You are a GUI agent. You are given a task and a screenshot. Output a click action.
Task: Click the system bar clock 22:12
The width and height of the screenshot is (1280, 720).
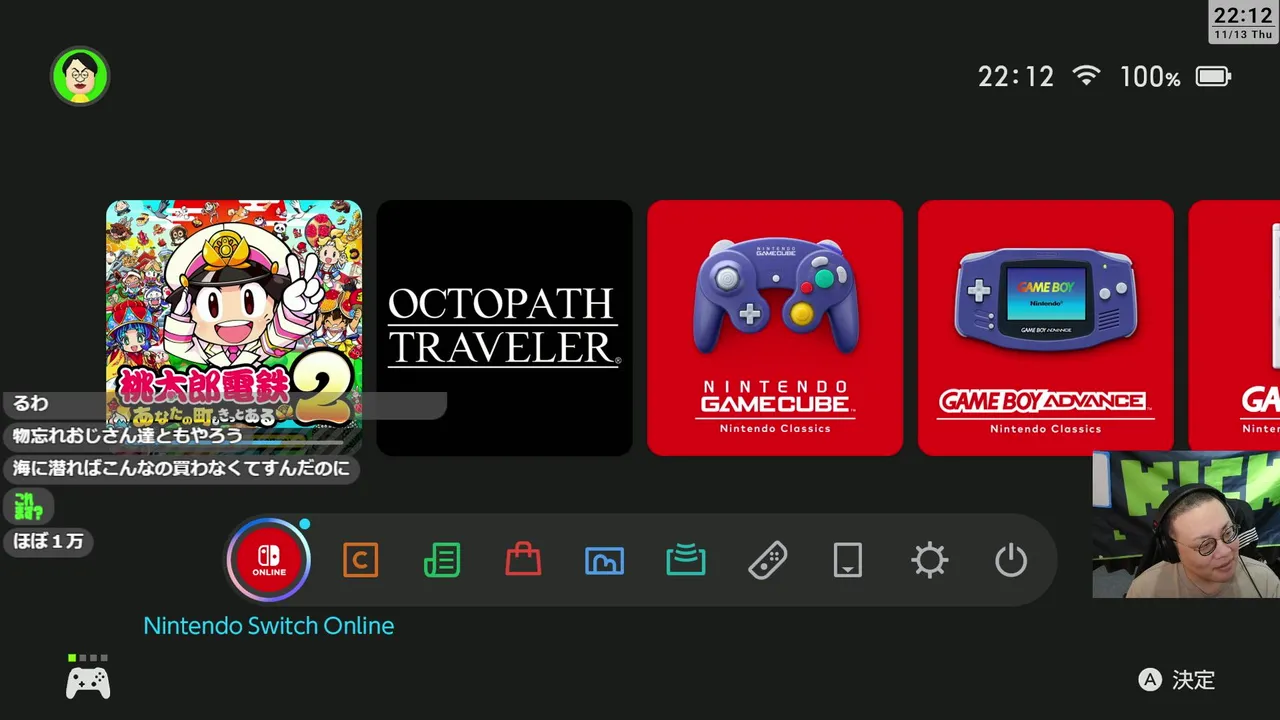[1016, 77]
